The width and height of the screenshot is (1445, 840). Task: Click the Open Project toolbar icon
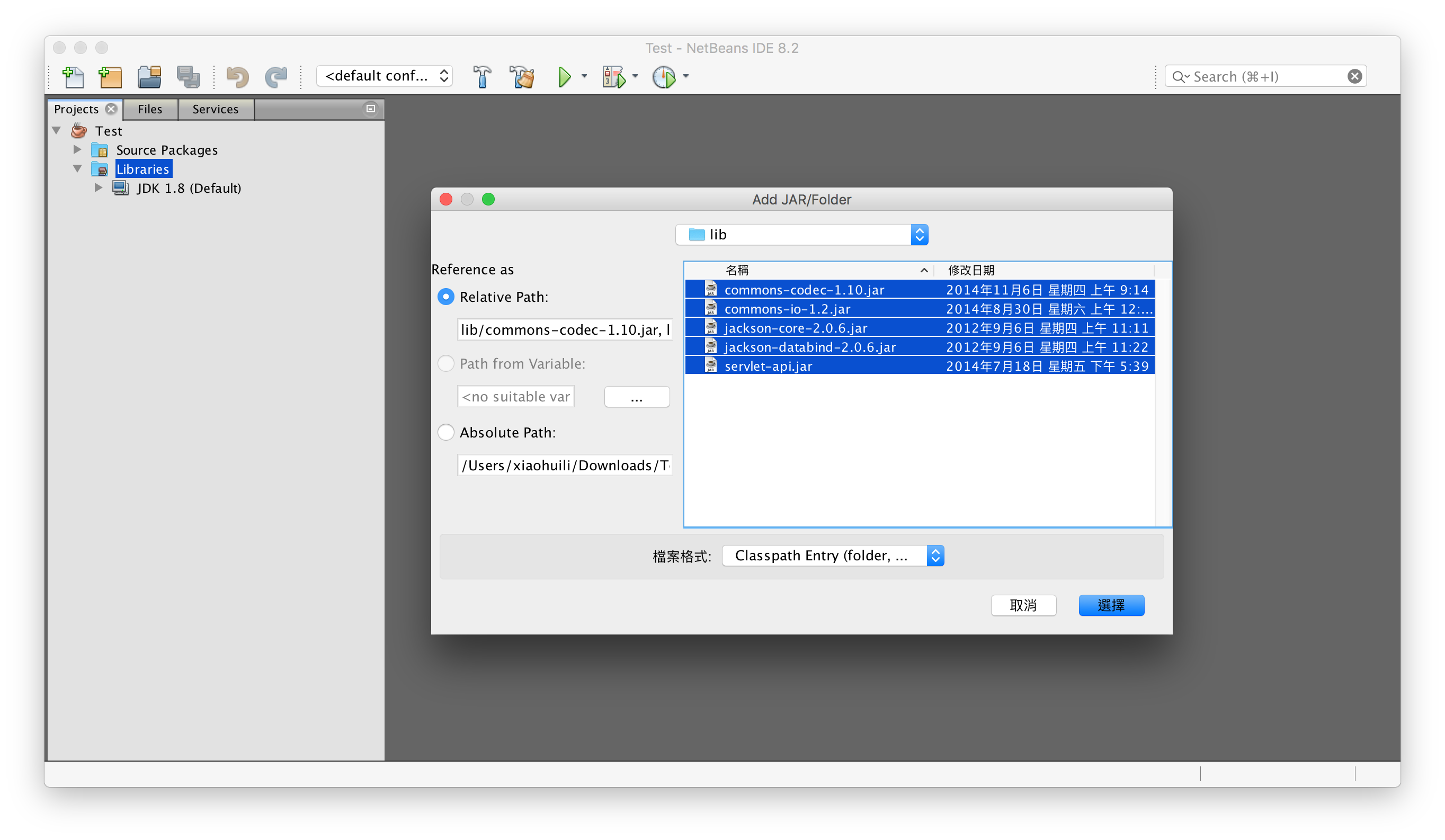[x=150, y=76]
